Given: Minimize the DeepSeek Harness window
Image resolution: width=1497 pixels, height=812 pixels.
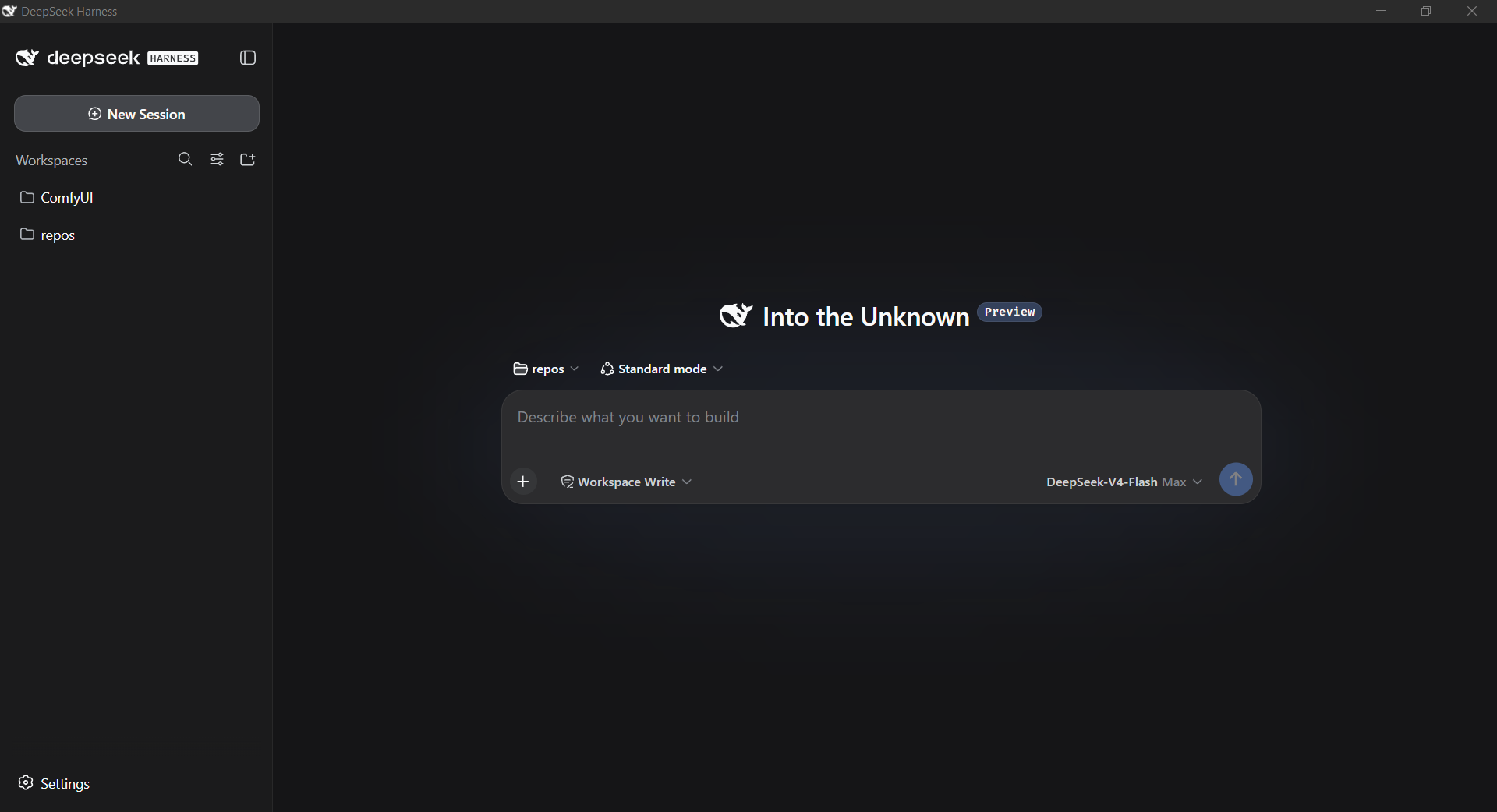Looking at the screenshot, I should pos(1381,11).
